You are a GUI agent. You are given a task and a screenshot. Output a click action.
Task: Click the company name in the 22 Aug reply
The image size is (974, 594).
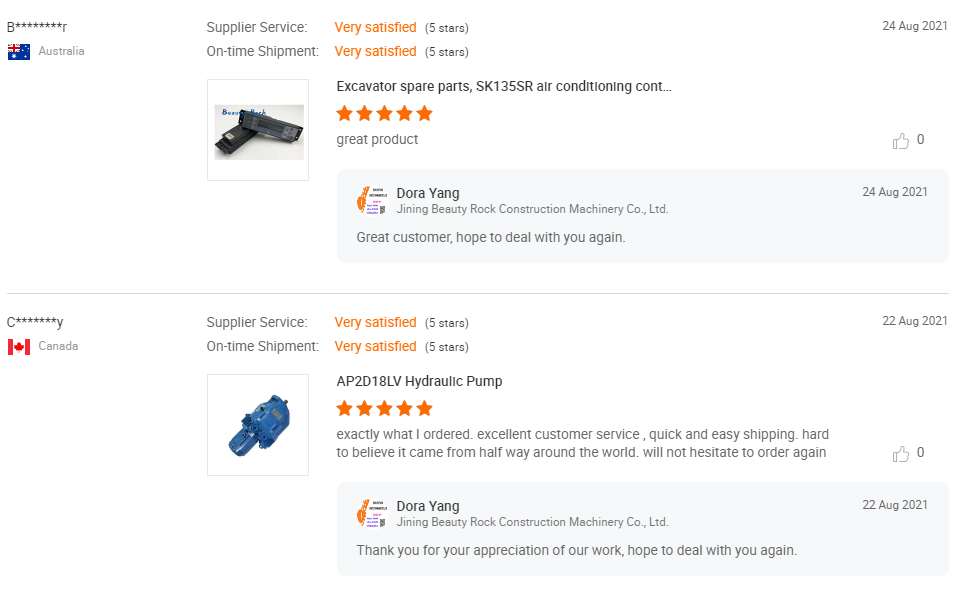532,523
